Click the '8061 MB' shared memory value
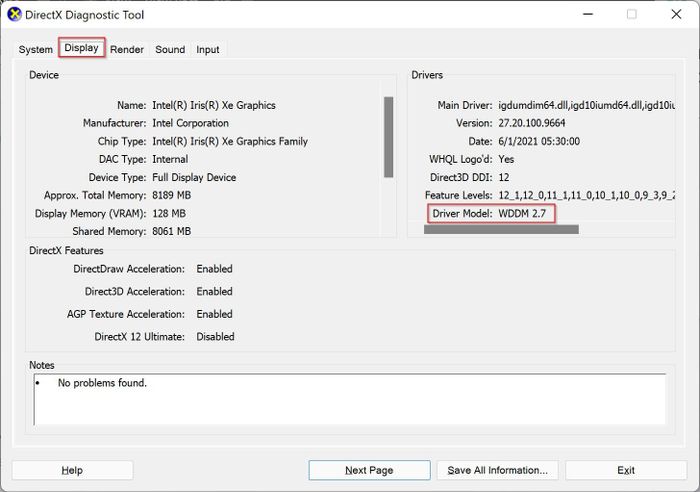700x492 pixels. [171, 231]
